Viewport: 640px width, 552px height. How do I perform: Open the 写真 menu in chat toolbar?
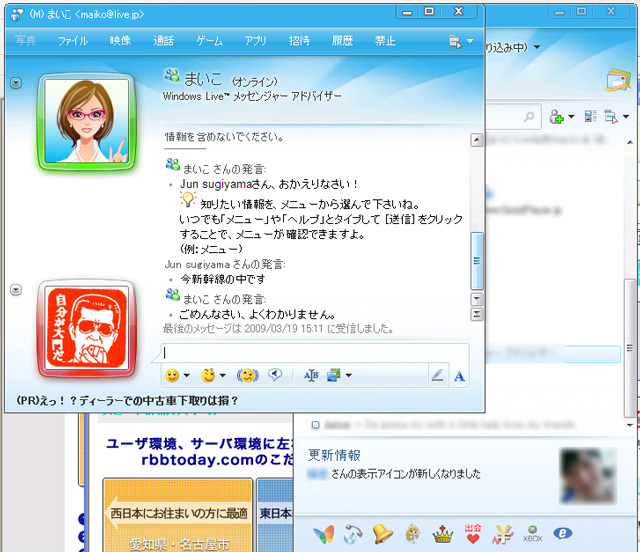pyautogui.click(x=25, y=40)
